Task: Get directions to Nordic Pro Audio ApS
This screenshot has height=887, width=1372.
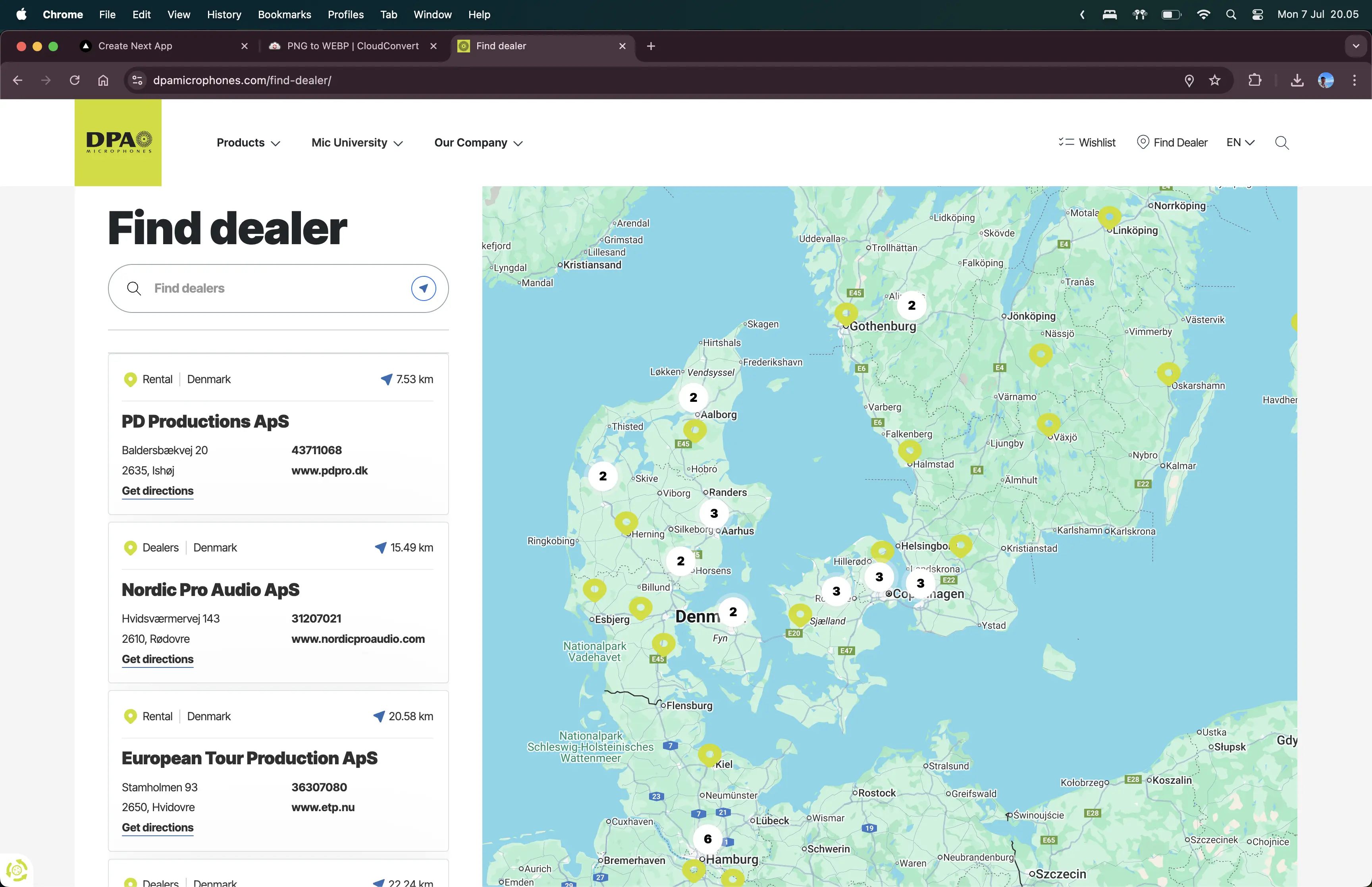Action: click(157, 659)
